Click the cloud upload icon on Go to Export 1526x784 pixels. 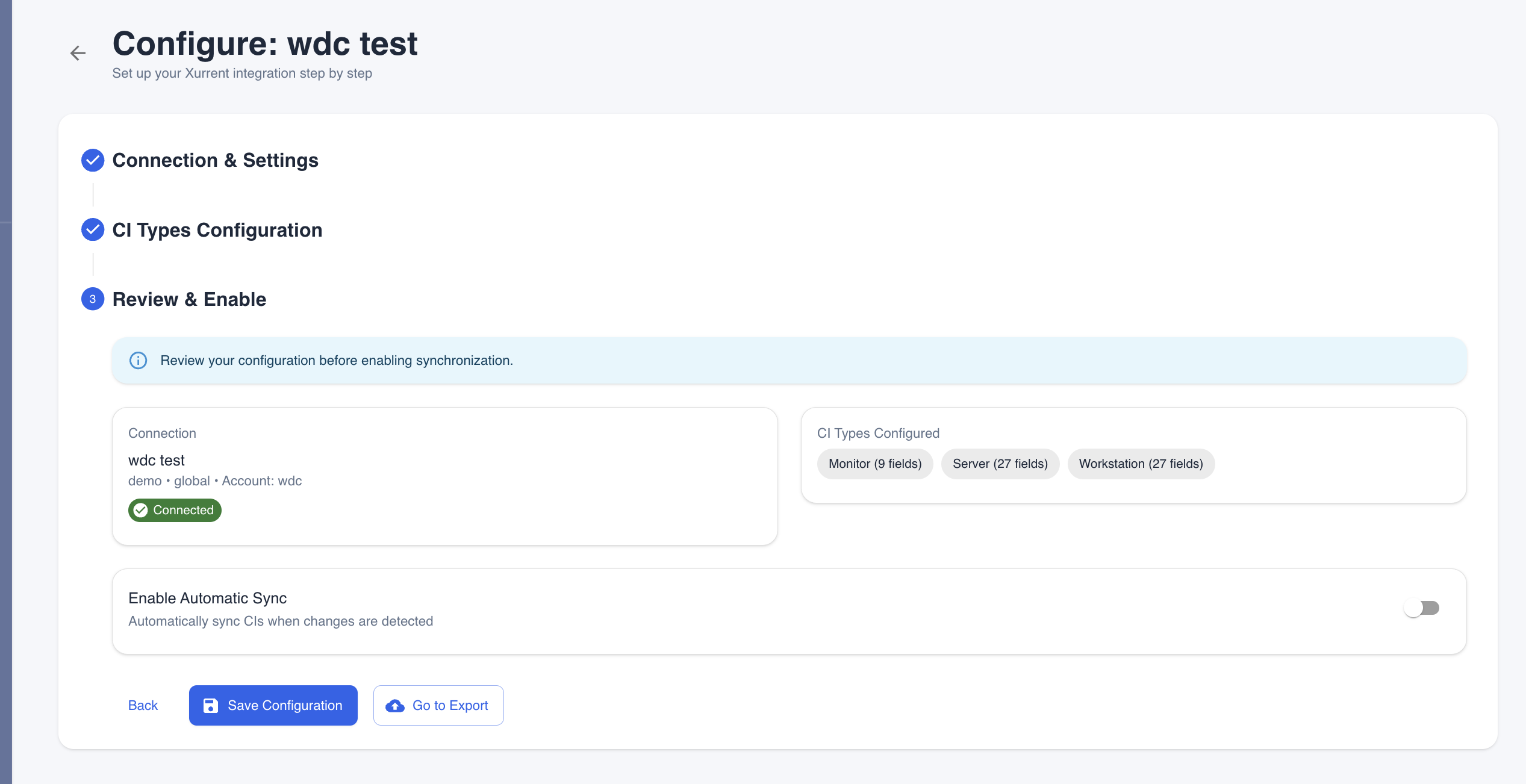(396, 705)
